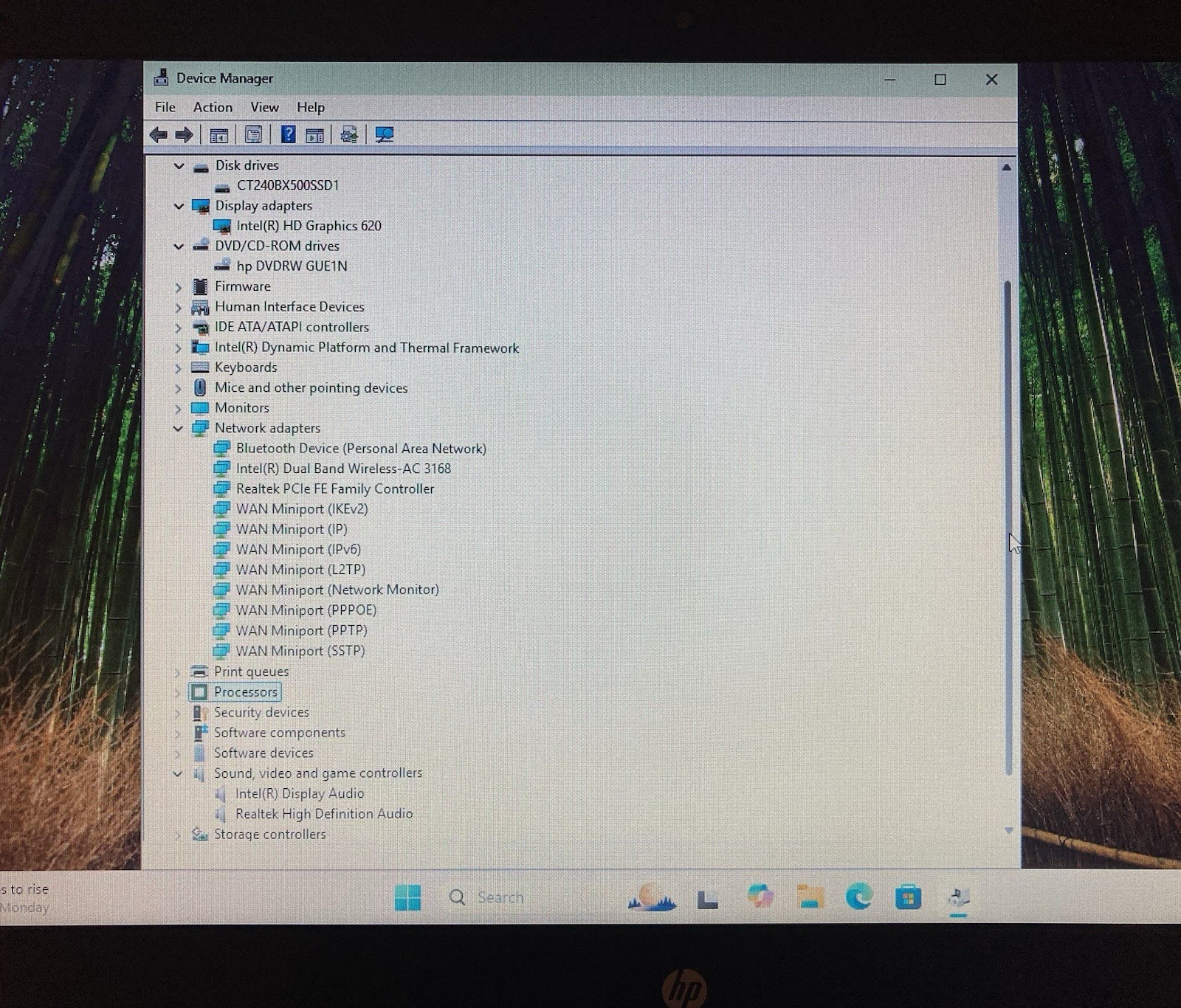Click the Mice and other pointing devices icon
Image resolution: width=1181 pixels, height=1008 pixels.
point(200,387)
